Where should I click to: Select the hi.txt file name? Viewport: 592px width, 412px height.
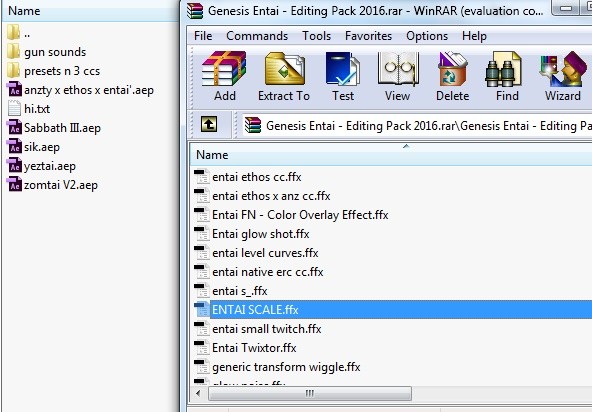point(37,109)
